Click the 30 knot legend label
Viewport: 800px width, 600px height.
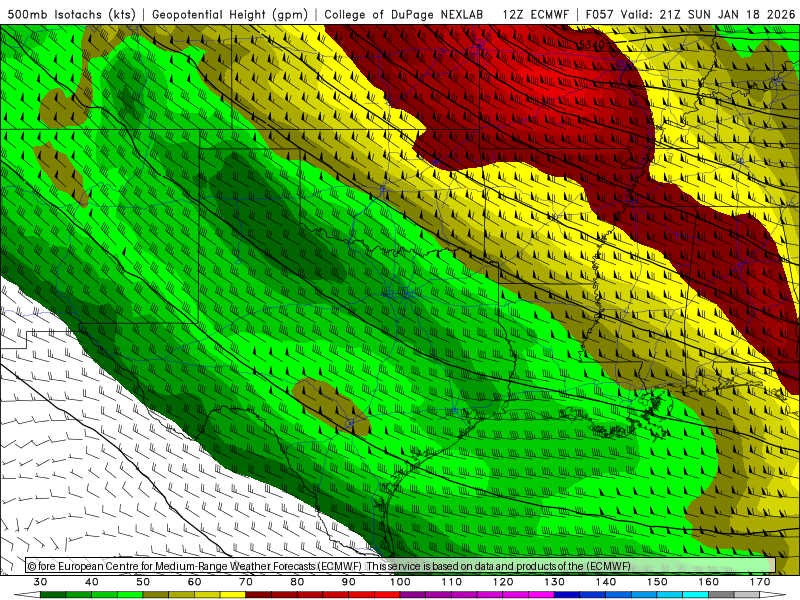40,582
